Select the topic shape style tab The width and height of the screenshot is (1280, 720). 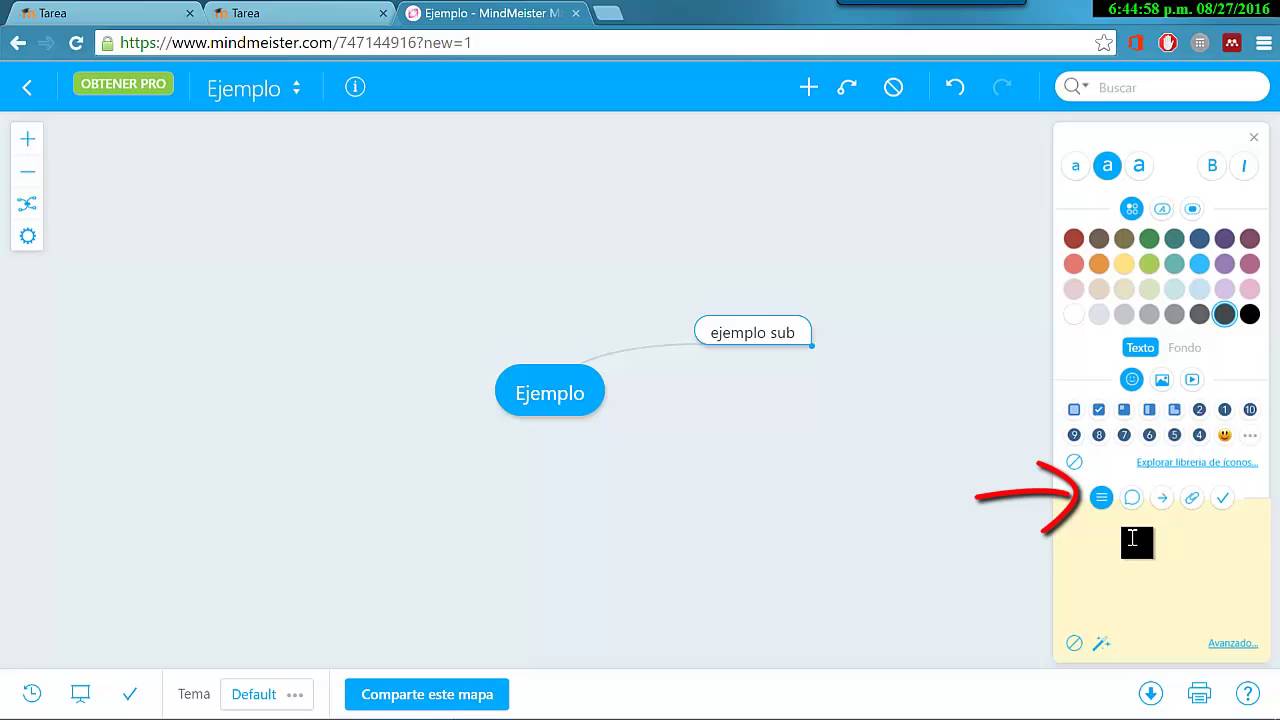1192,209
